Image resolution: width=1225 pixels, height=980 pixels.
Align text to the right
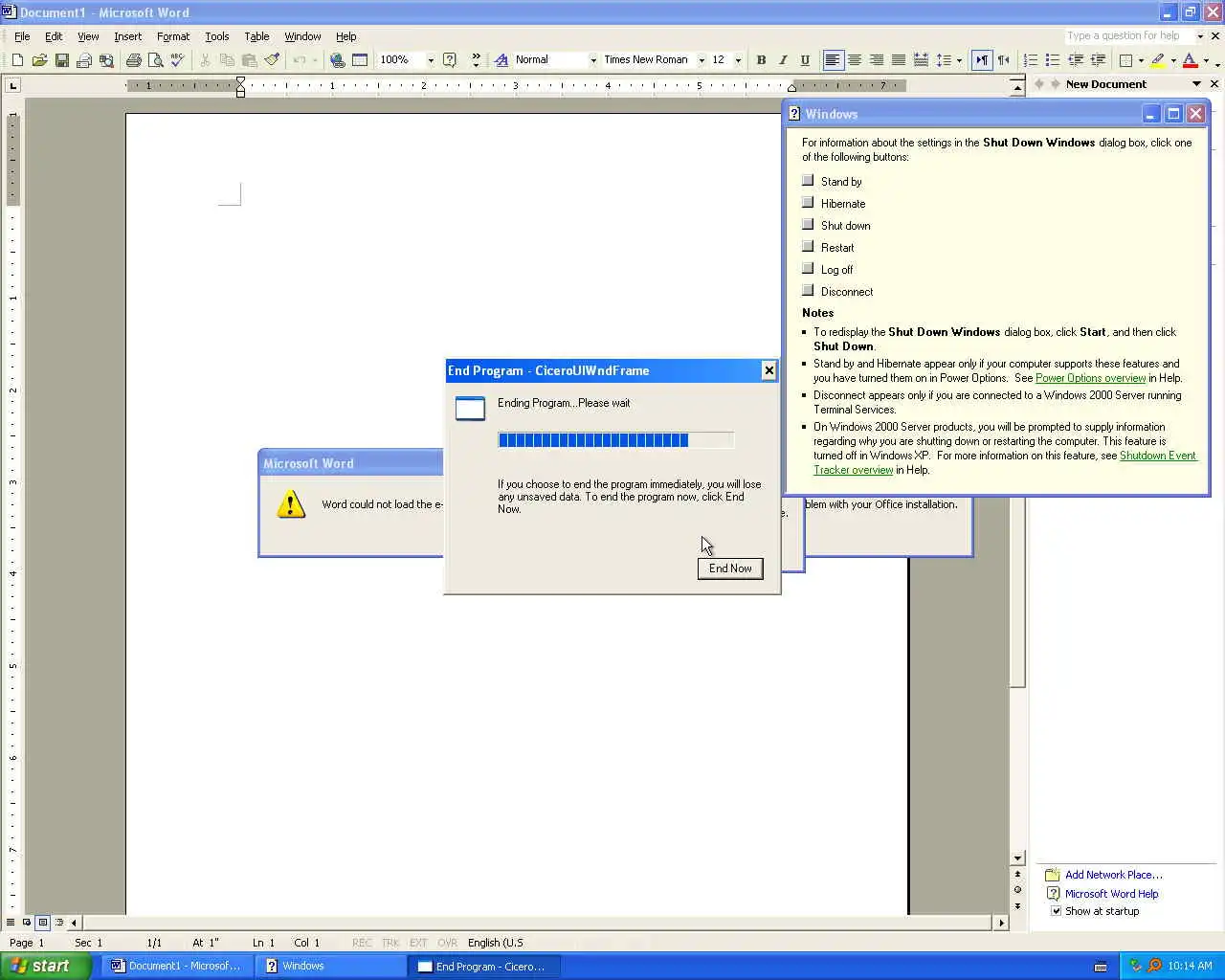877,59
